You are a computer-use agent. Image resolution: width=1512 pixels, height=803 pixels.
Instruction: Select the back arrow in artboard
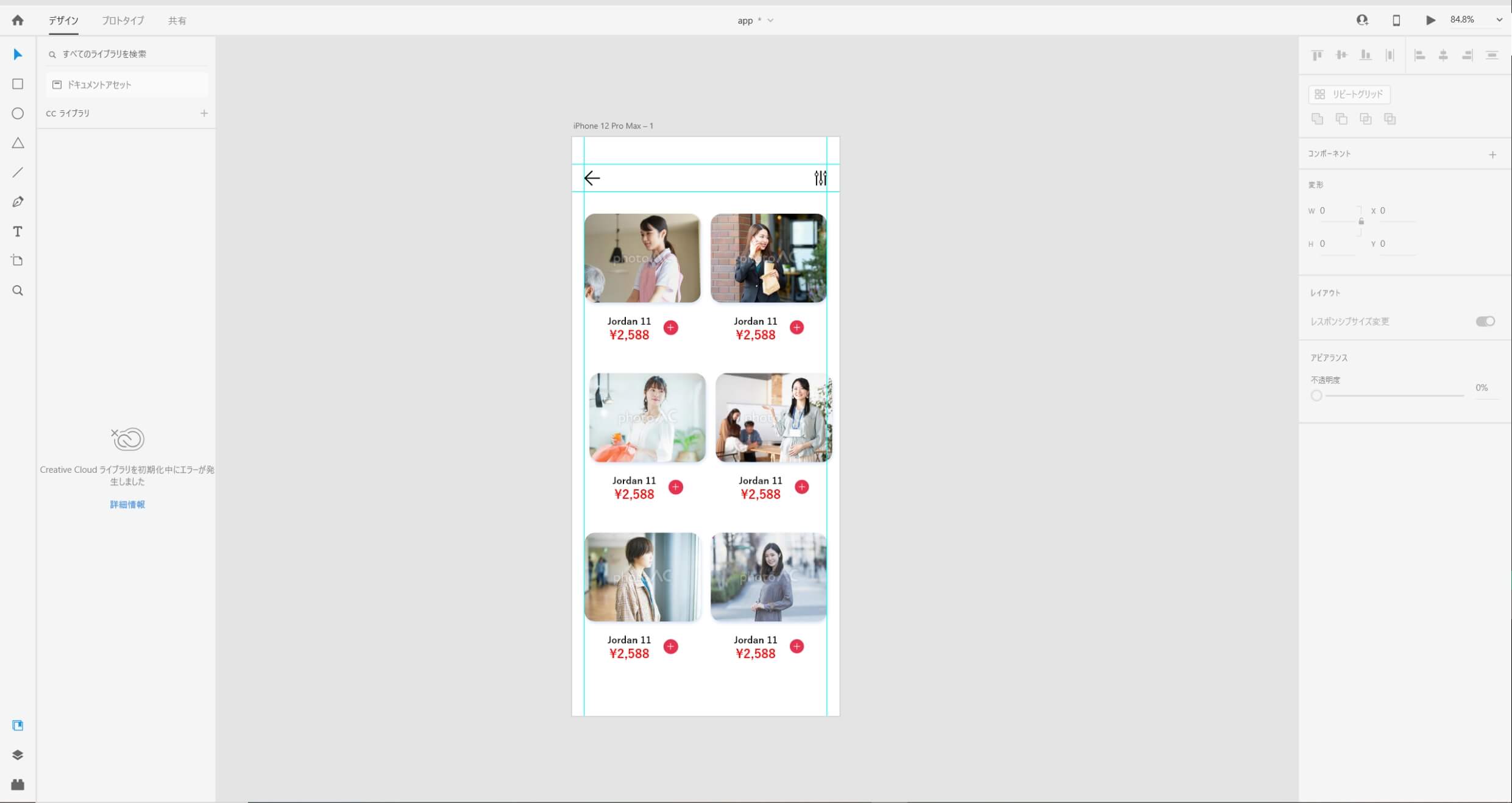(x=592, y=178)
